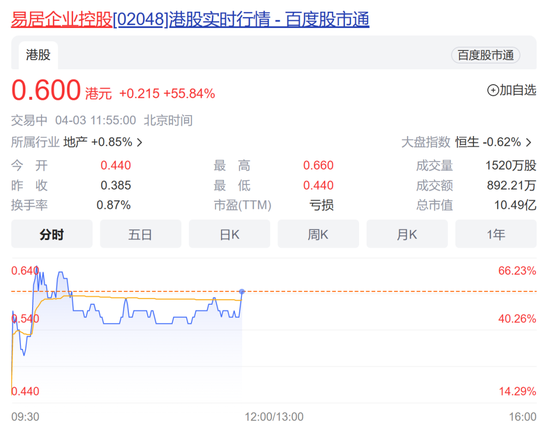This screenshot has height=427, width=550.
Task: Click the 总市值 10.49亿 value
Action: (515, 205)
